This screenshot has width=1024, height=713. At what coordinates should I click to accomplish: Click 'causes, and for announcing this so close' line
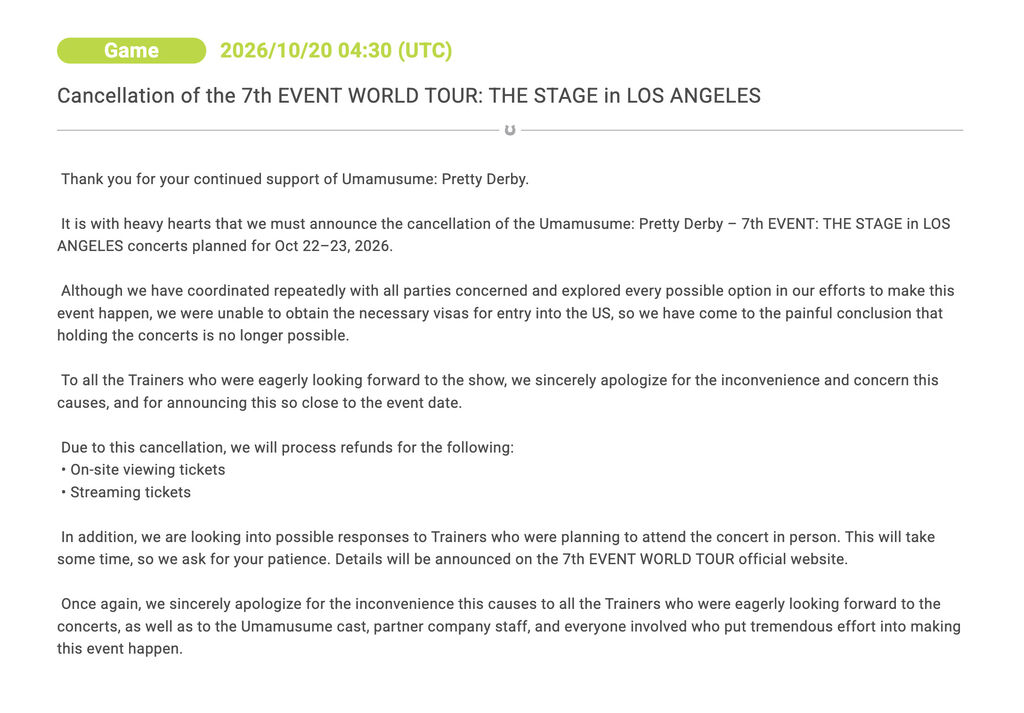point(259,402)
